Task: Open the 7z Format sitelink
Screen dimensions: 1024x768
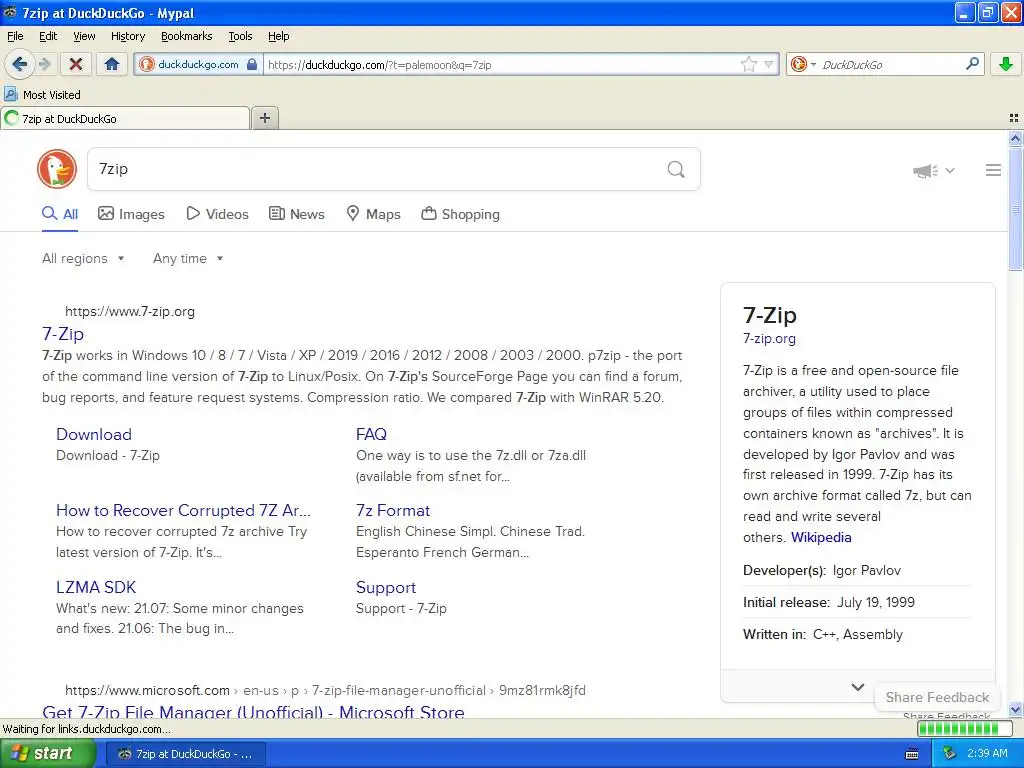Action: point(393,510)
